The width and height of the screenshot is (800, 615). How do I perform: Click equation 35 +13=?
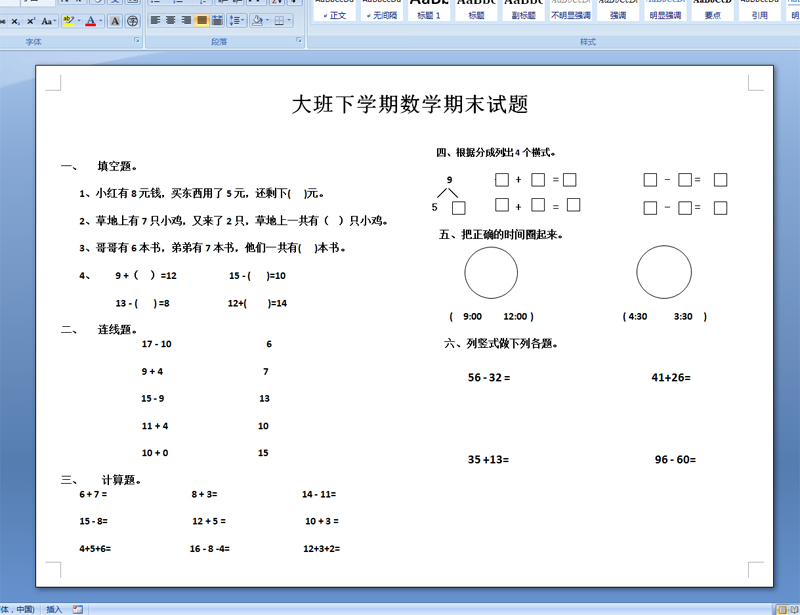(488, 460)
